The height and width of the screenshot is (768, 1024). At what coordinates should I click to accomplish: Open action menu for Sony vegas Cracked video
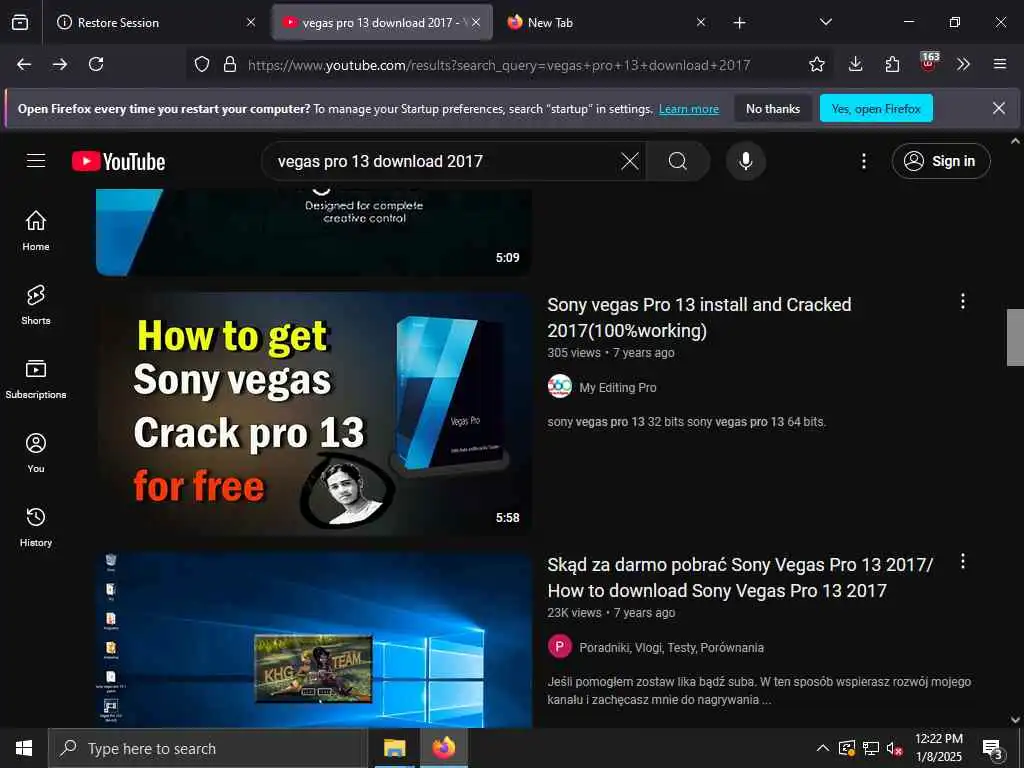pyautogui.click(x=963, y=301)
